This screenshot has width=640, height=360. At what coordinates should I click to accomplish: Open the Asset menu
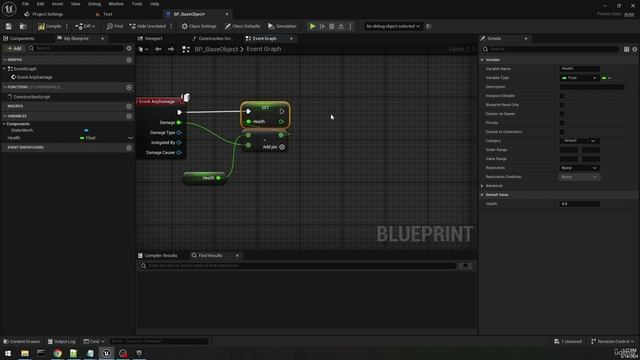tap(57, 4)
